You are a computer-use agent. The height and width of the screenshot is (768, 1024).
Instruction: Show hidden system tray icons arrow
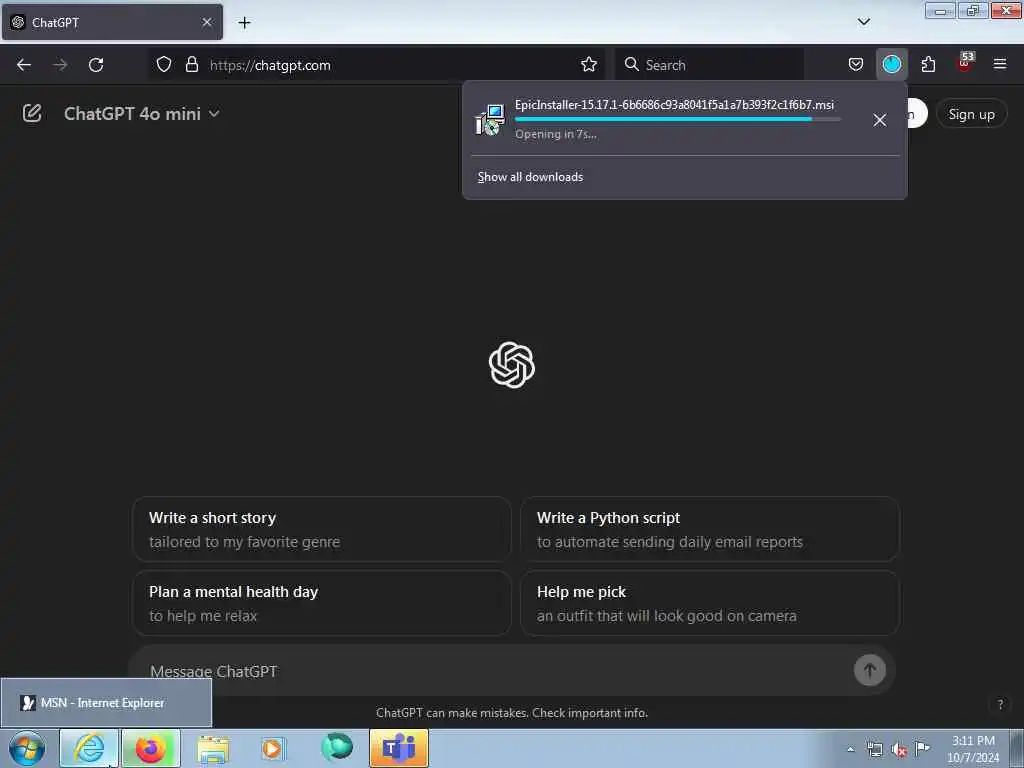pyautogui.click(x=850, y=749)
